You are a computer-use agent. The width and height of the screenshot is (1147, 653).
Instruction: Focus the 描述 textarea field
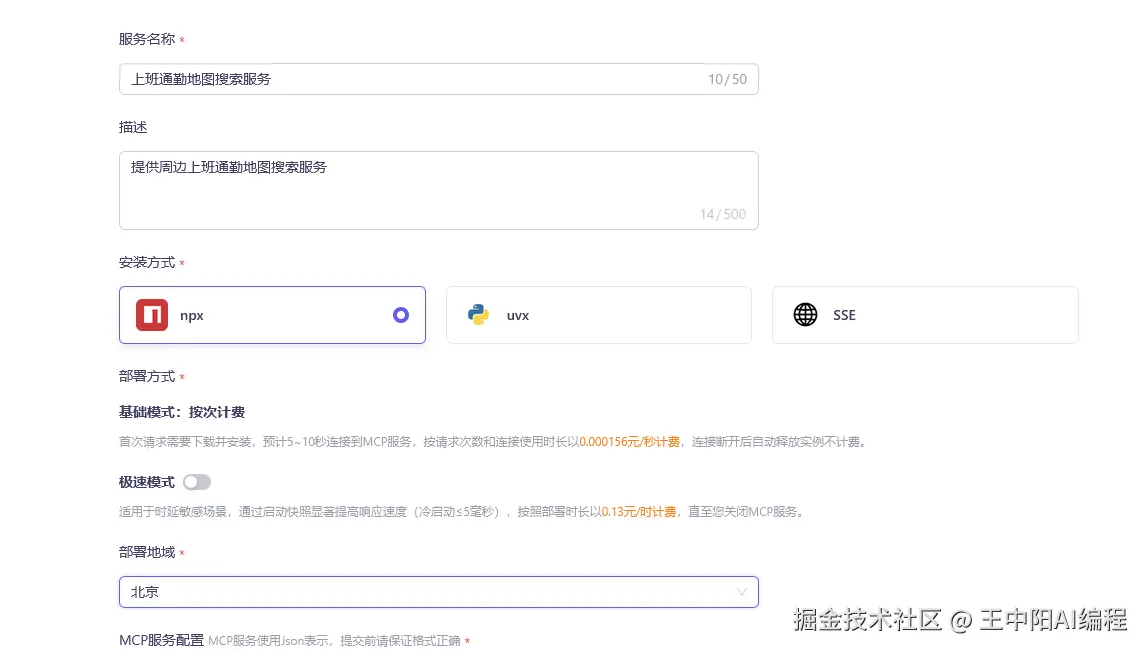pos(439,191)
